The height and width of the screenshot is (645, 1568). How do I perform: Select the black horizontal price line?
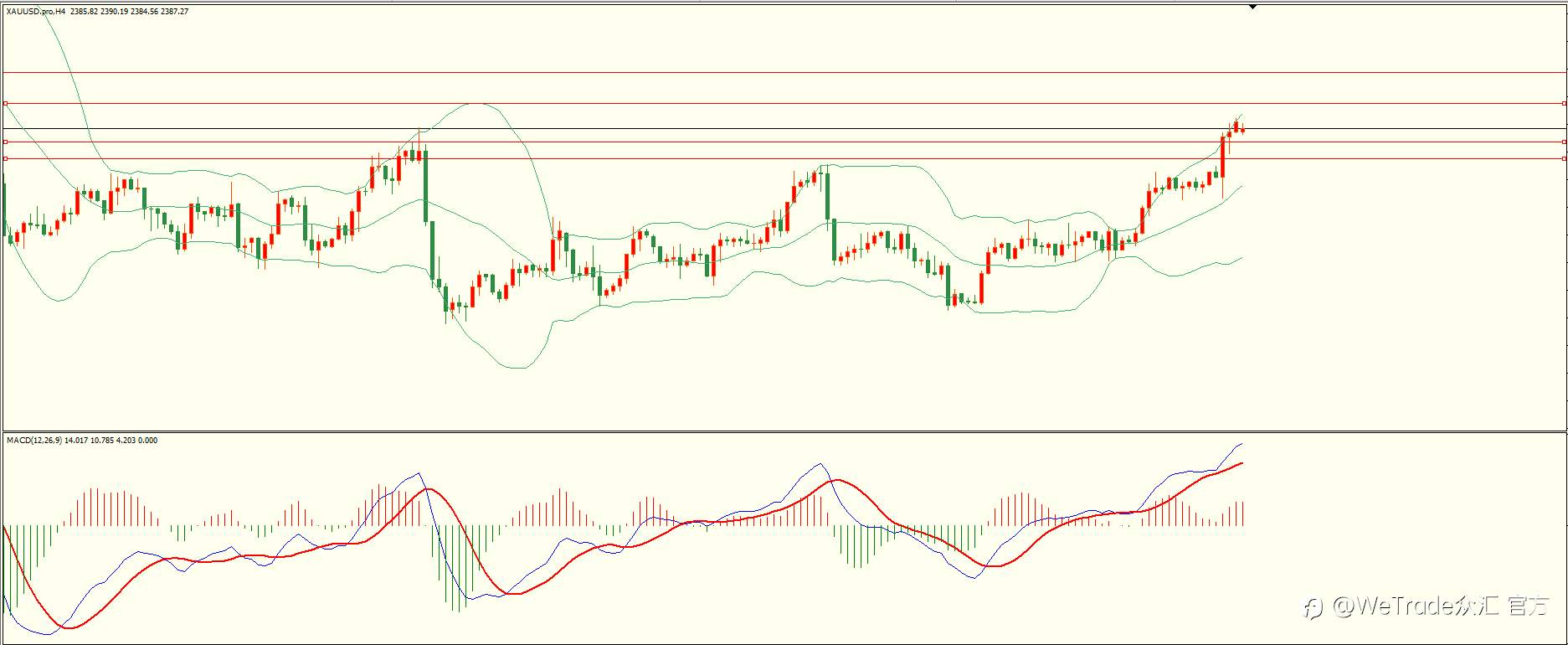(784, 129)
